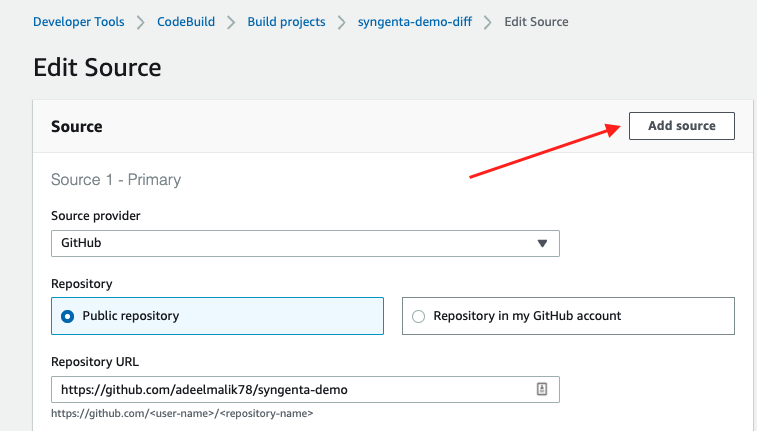Viewport: 757px width, 431px height.
Task: Click the Source panel header title
Action: coord(77,127)
